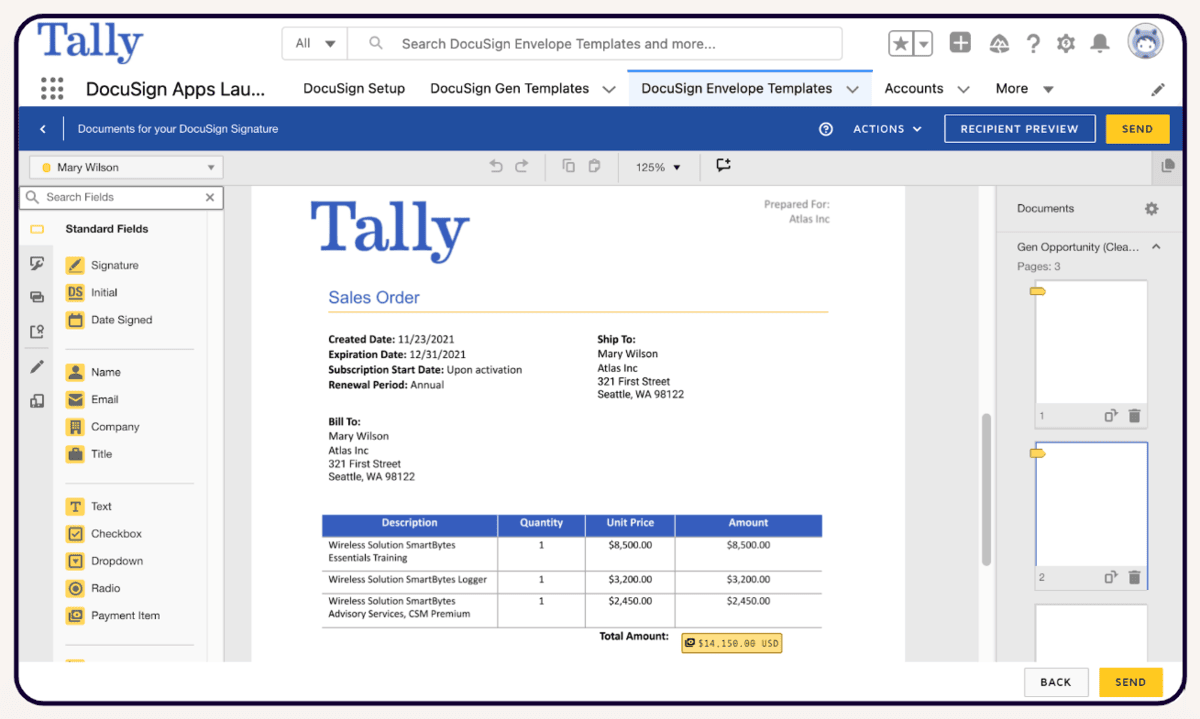Add a Checkbox field from Standard Fields
Viewport: 1200px width, 719px height.
[75, 534]
